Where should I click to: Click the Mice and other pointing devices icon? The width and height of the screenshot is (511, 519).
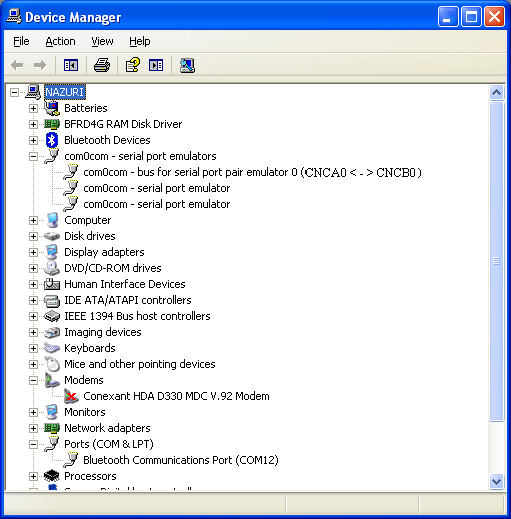52,364
